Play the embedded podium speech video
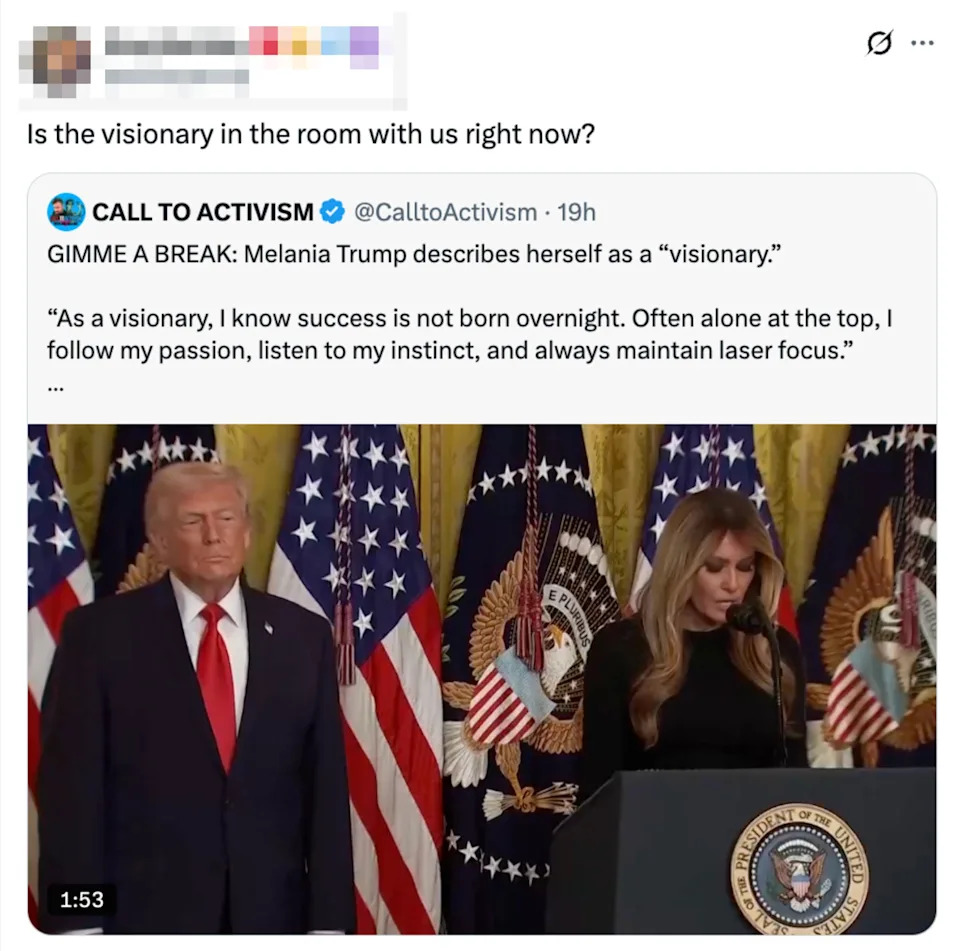Image resolution: width=960 pixels, height=951 pixels. tap(482, 678)
